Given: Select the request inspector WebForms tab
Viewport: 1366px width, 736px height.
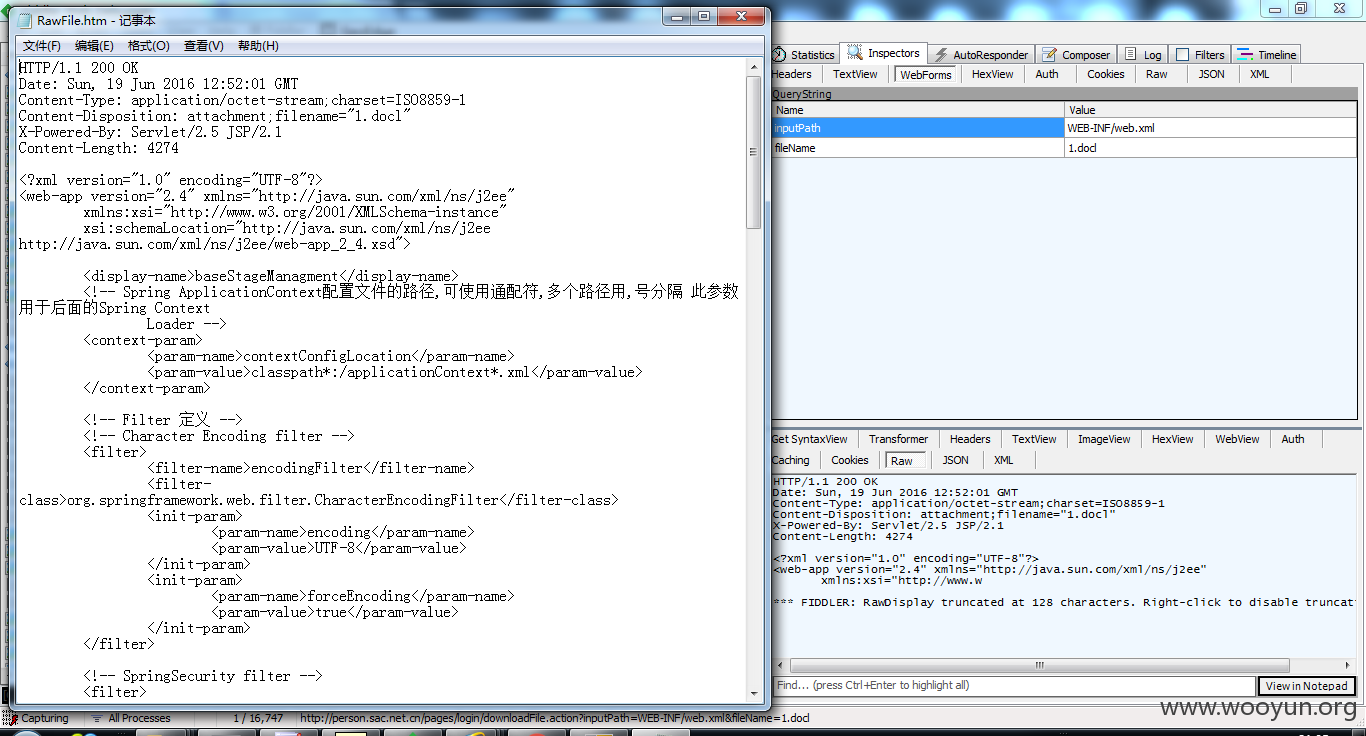Looking at the screenshot, I should pyautogui.click(x=925, y=75).
